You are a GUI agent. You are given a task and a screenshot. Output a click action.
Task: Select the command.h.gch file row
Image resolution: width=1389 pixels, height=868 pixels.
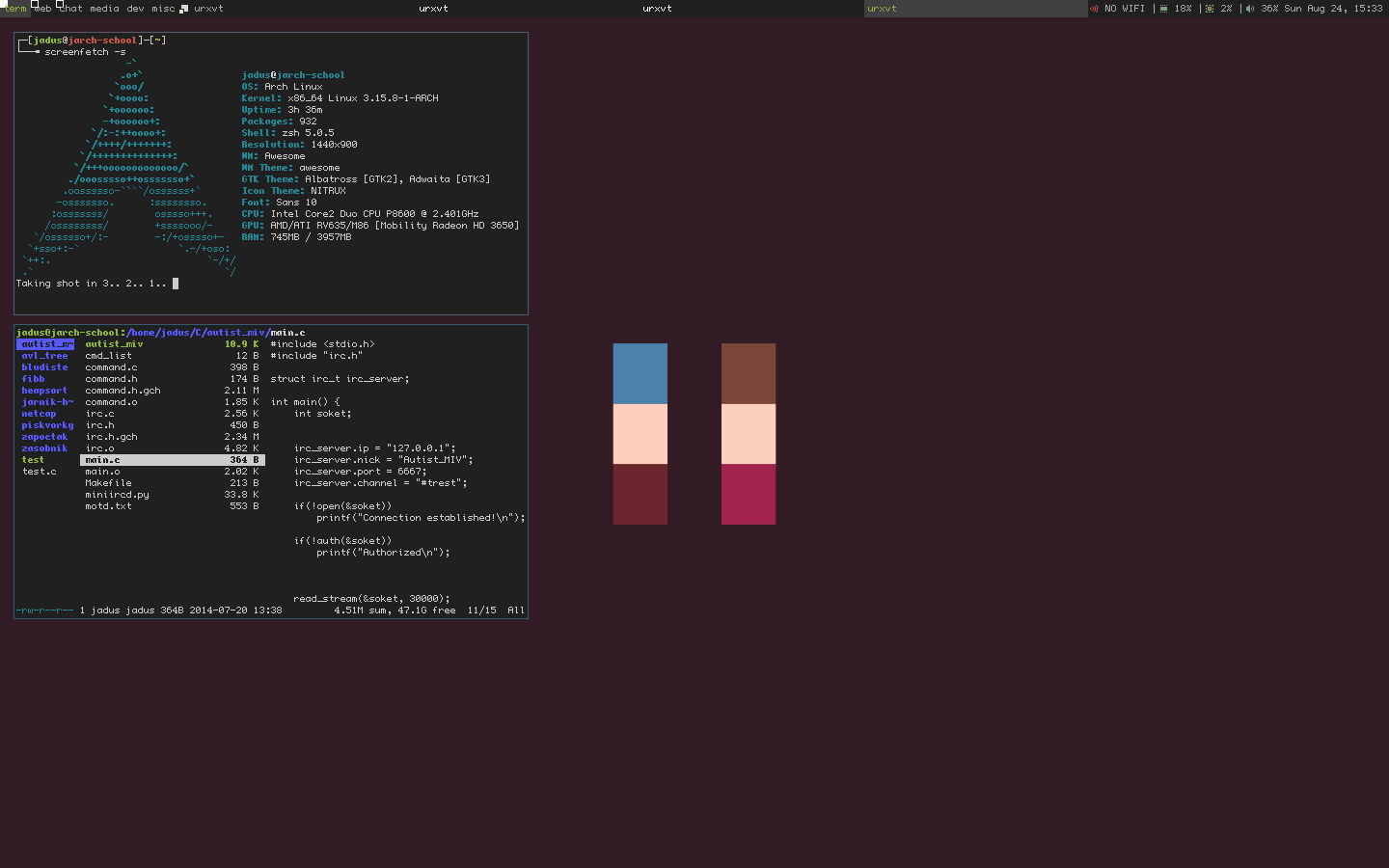172,391
